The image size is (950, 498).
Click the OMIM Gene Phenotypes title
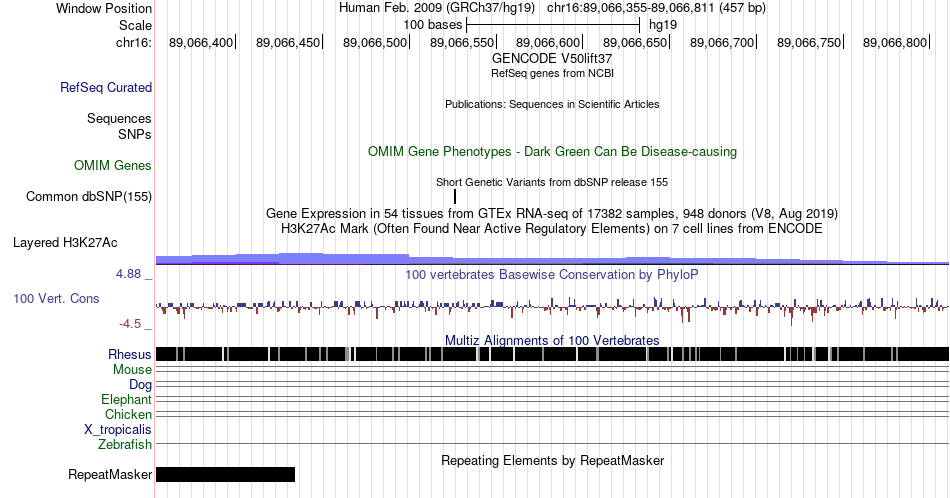pyautogui.click(x=552, y=151)
